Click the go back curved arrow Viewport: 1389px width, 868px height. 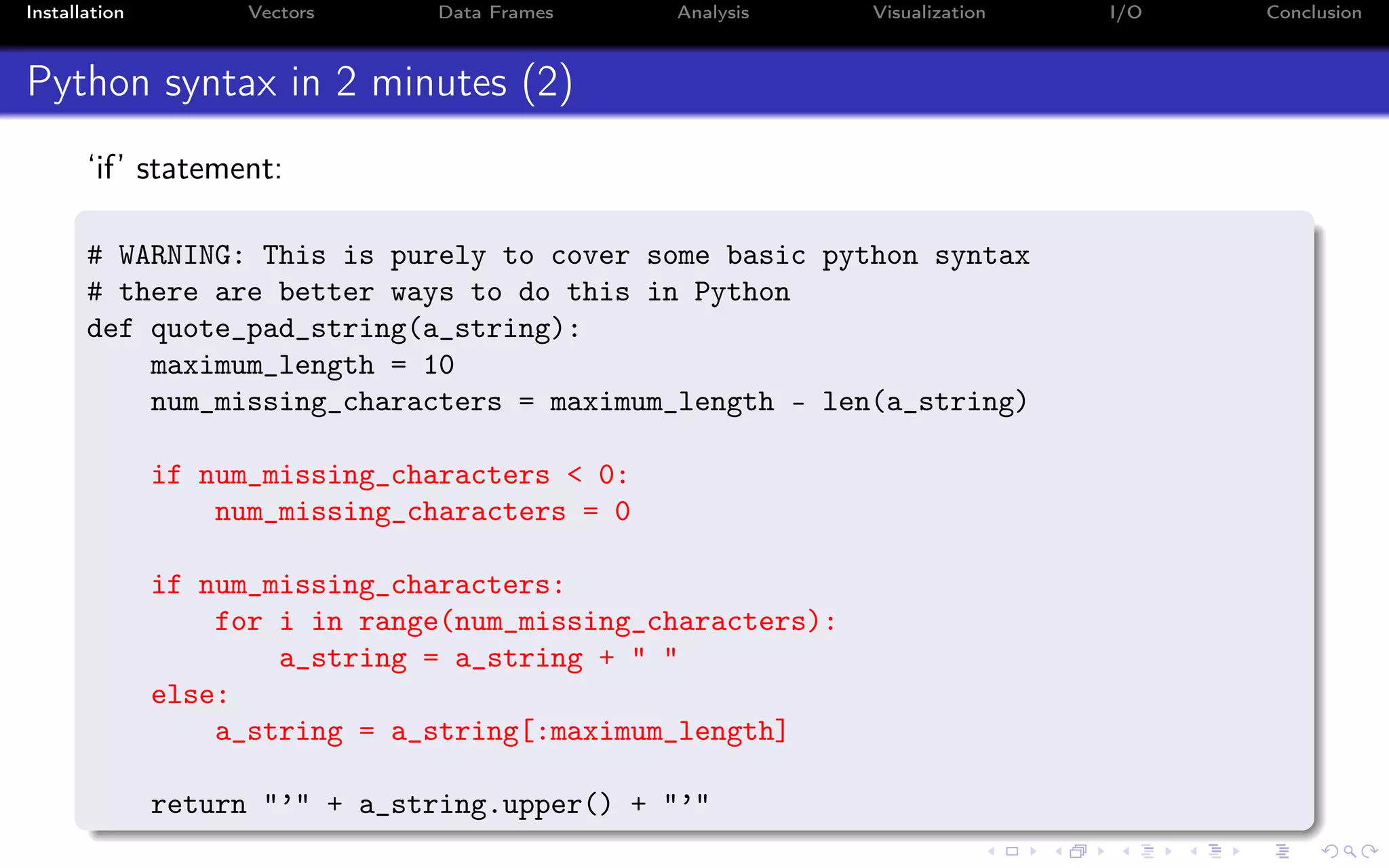pos(1329,851)
